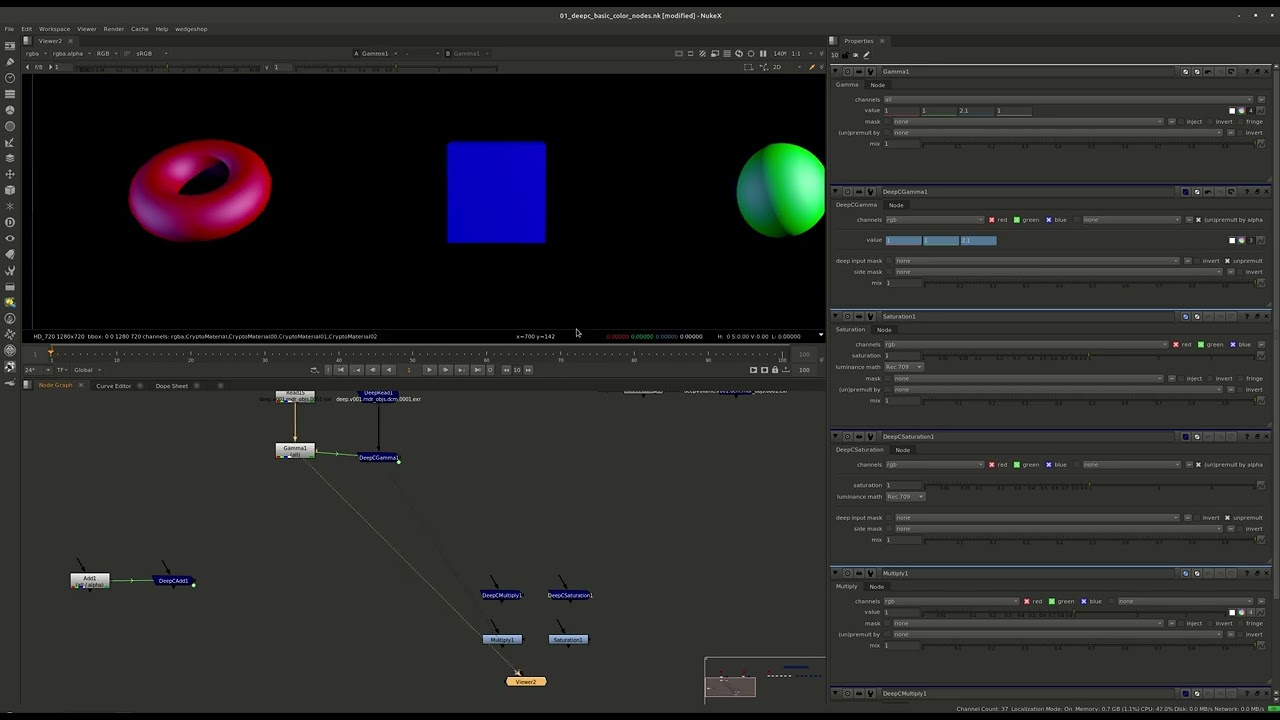Image resolution: width=1280 pixels, height=720 pixels.
Task: Center Gamma1 node in node graph
Action: [x=848, y=72]
